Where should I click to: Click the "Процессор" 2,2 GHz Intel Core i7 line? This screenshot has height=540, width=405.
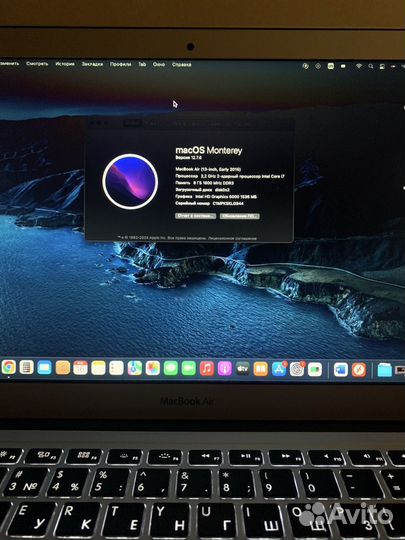pyautogui.click(x=230, y=176)
